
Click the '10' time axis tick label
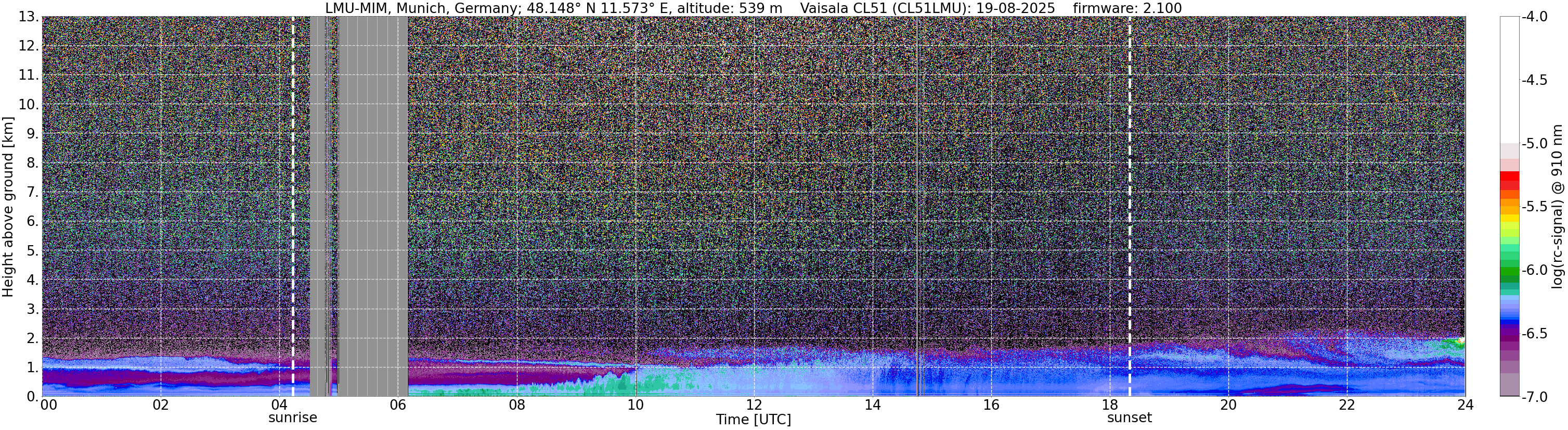pos(635,405)
